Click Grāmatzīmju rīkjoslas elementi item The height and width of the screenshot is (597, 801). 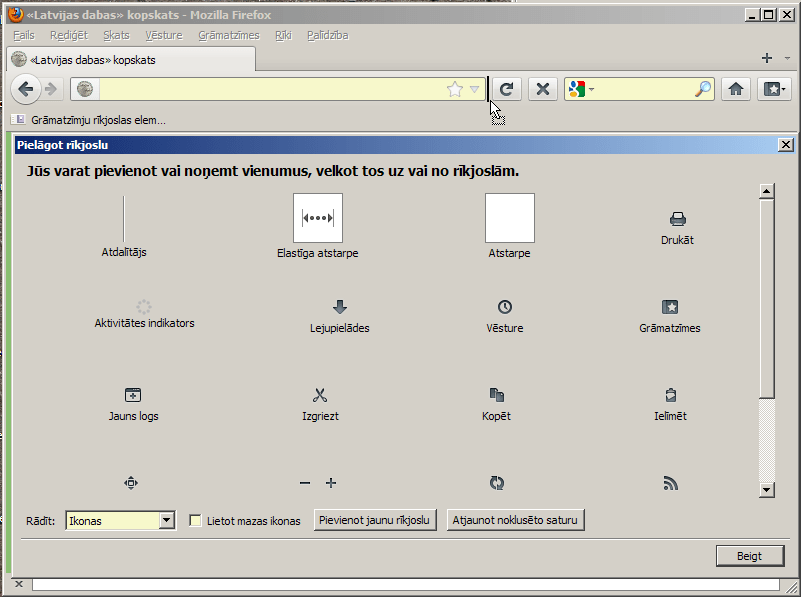[x=89, y=120]
